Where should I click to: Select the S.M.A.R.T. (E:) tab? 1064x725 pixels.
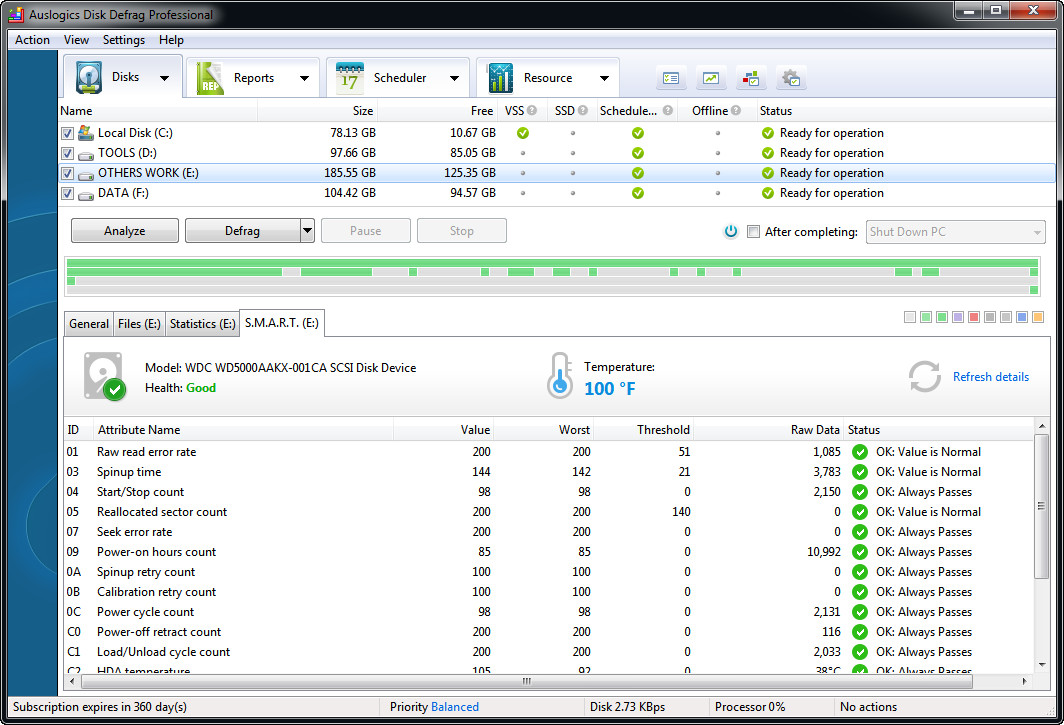(x=282, y=322)
